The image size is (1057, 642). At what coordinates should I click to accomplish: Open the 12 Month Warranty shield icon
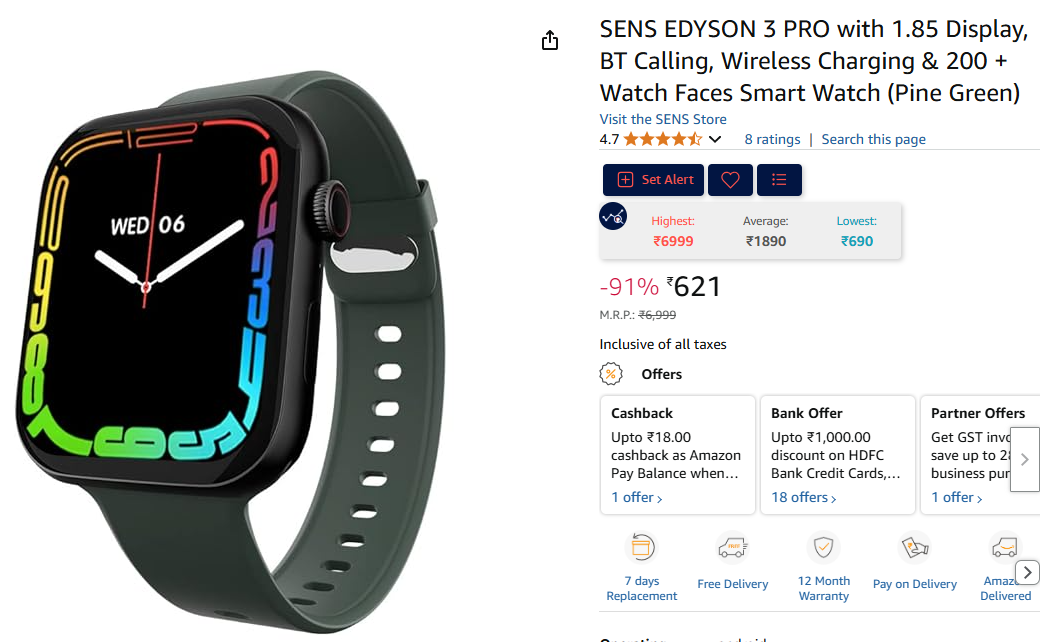coord(823,547)
